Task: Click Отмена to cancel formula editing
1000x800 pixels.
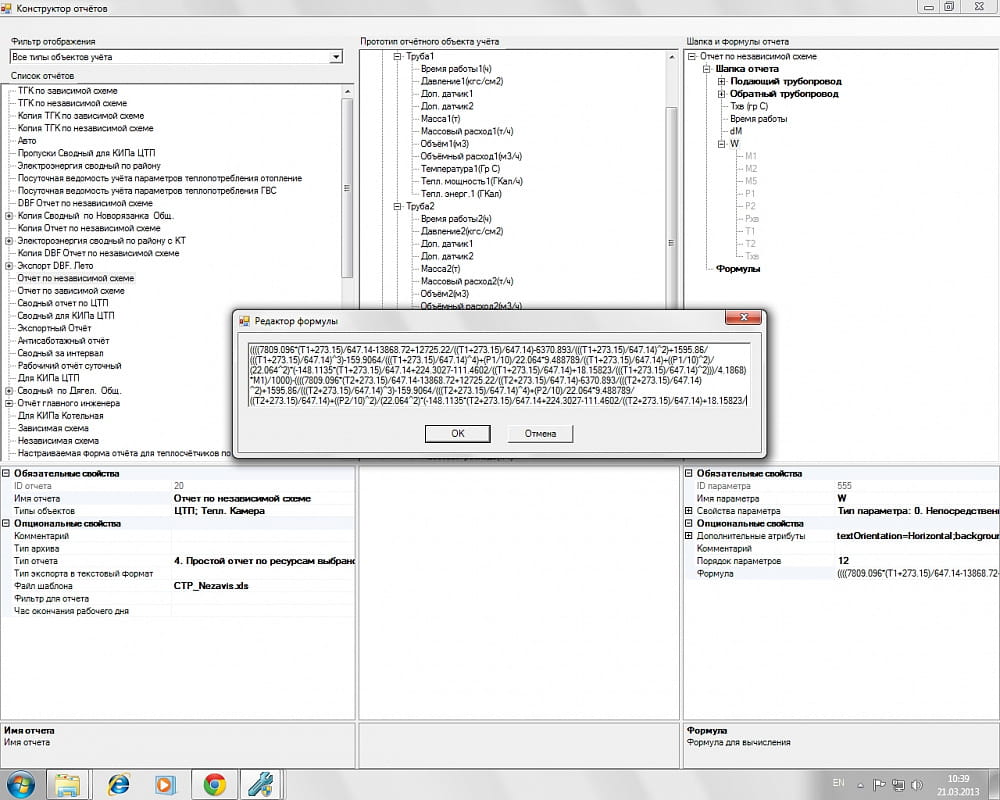Action: coord(540,433)
